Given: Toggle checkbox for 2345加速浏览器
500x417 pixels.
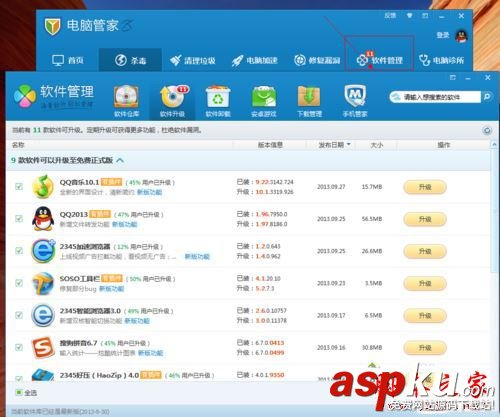Looking at the screenshot, I should pyautogui.click(x=19, y=251).
